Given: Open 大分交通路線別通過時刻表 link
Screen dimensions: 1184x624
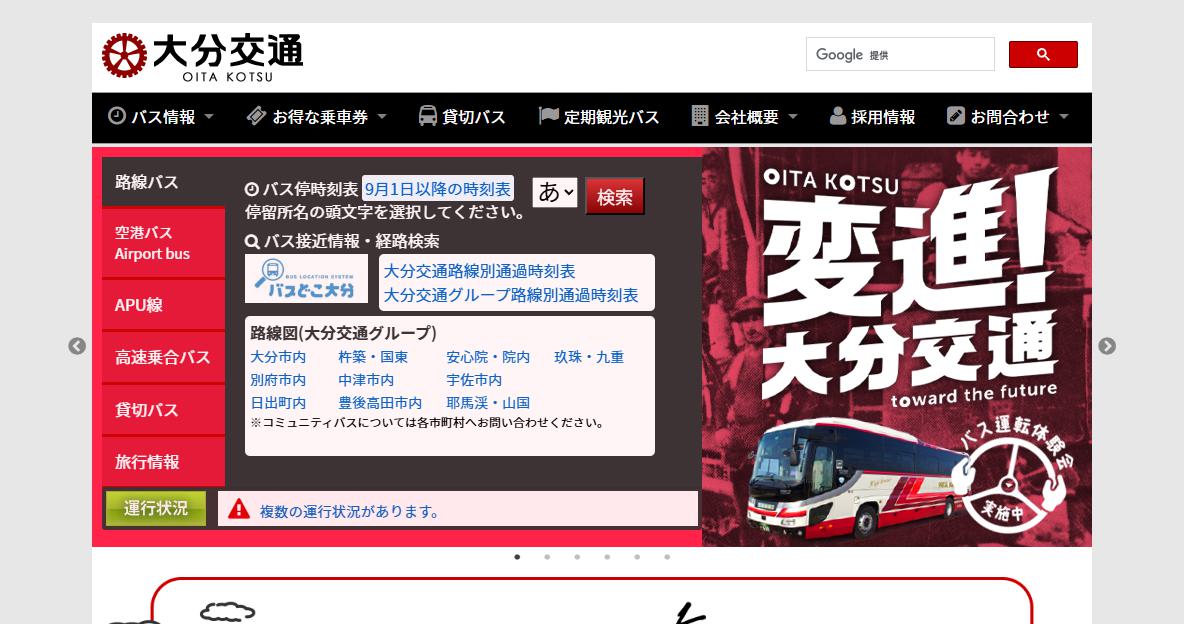Looking at the screenshot, I should pos(479,271).
